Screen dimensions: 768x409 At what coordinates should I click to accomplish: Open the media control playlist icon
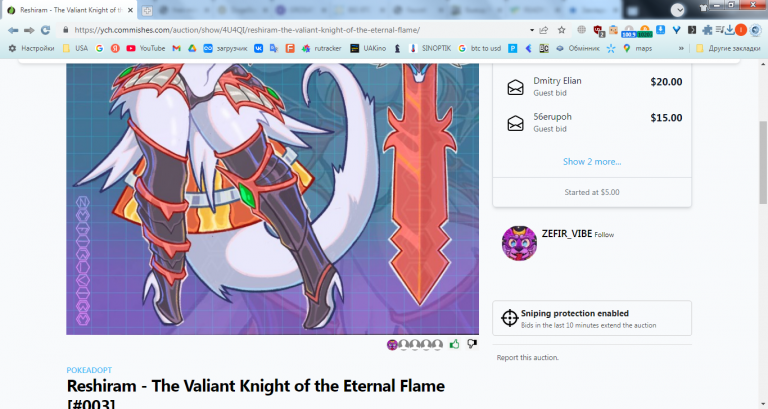pos(719,30)
